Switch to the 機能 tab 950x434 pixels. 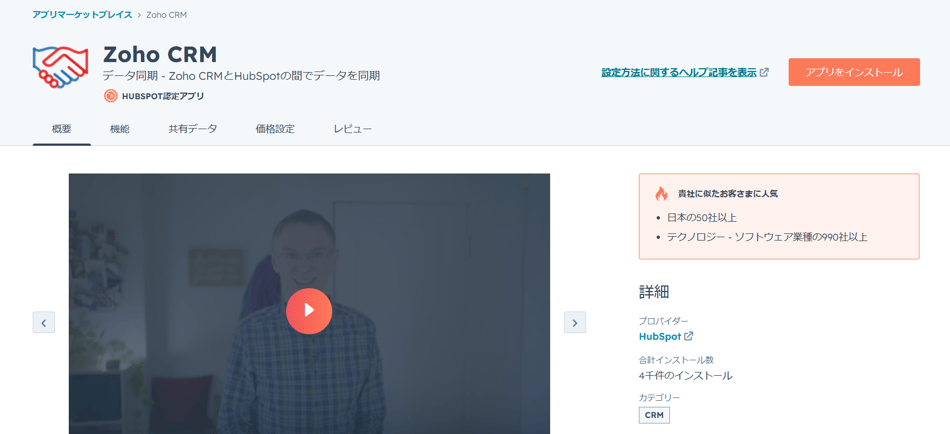[120, 129]
